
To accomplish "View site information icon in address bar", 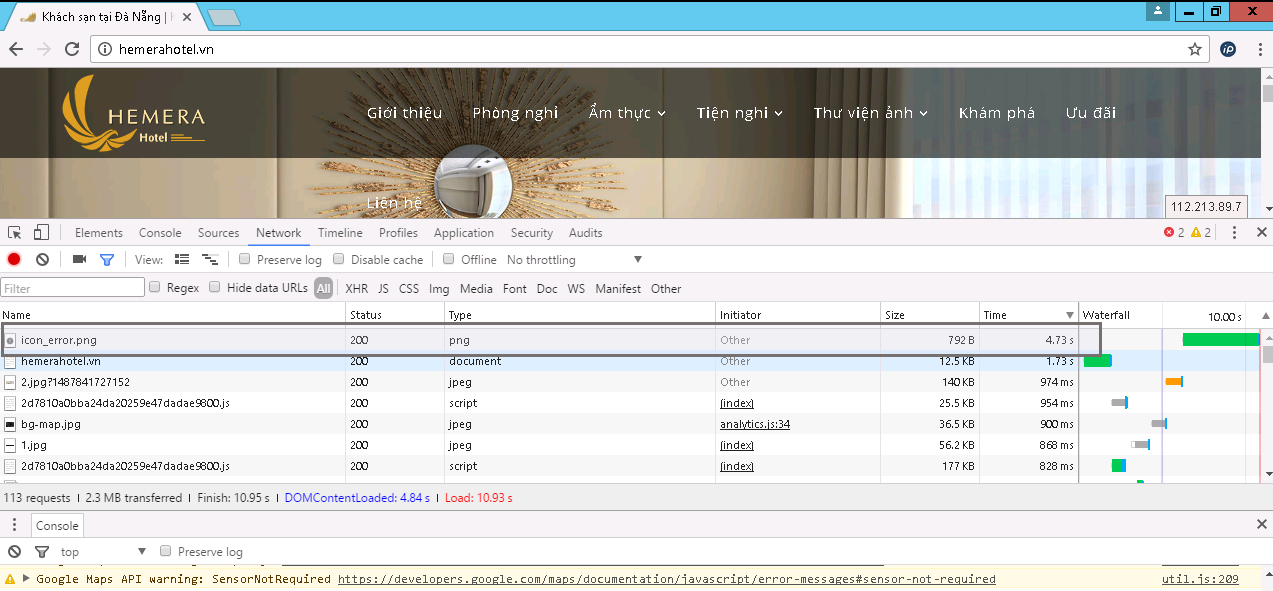I will pos(106,49).
